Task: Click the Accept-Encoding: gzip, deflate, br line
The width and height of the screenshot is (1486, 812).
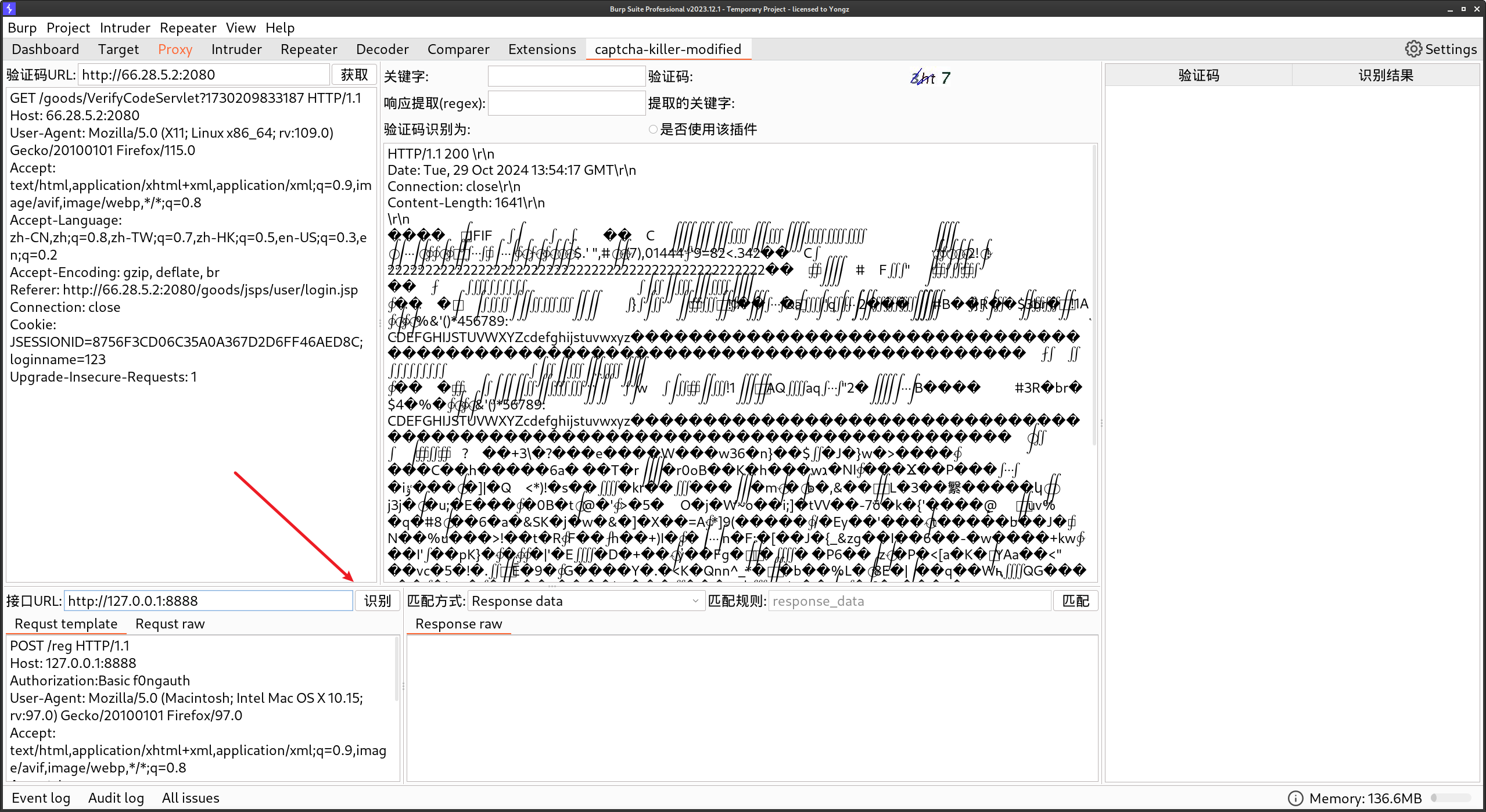Action: [x=114, y=272]
